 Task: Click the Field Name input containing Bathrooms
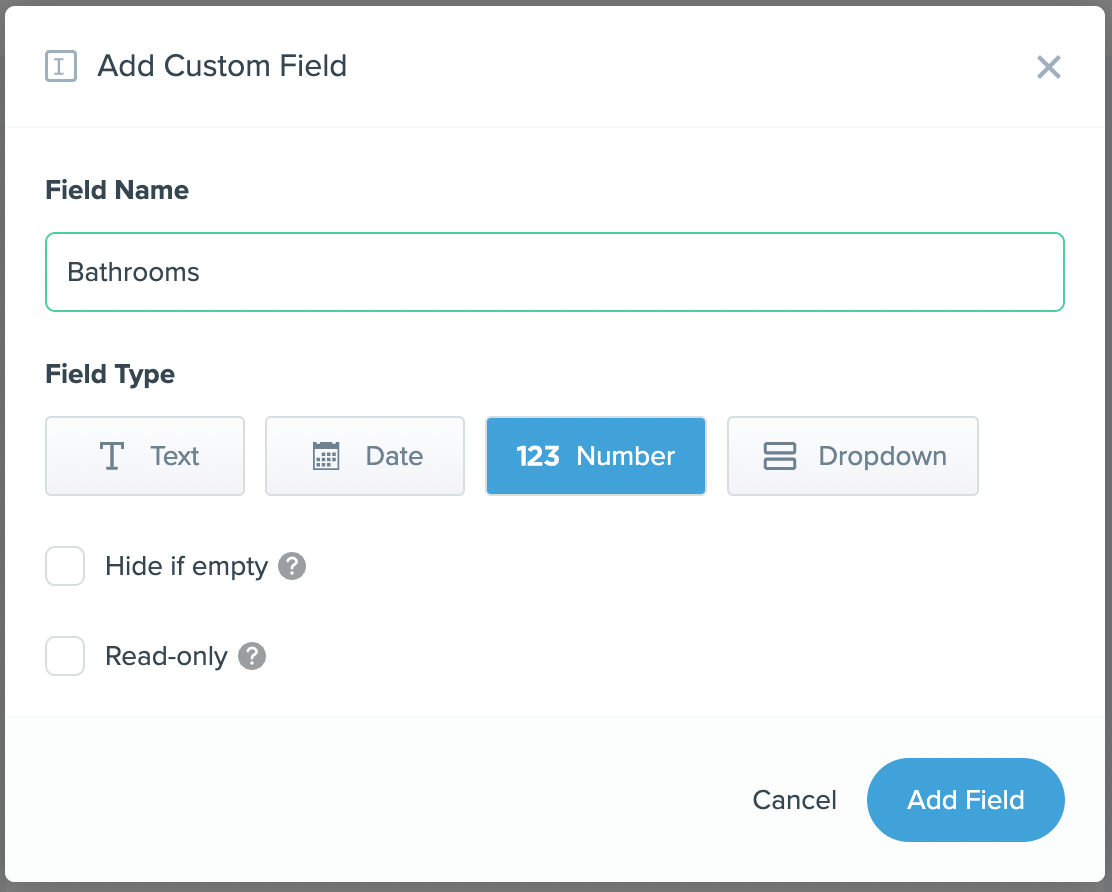[x=555, y=272]
